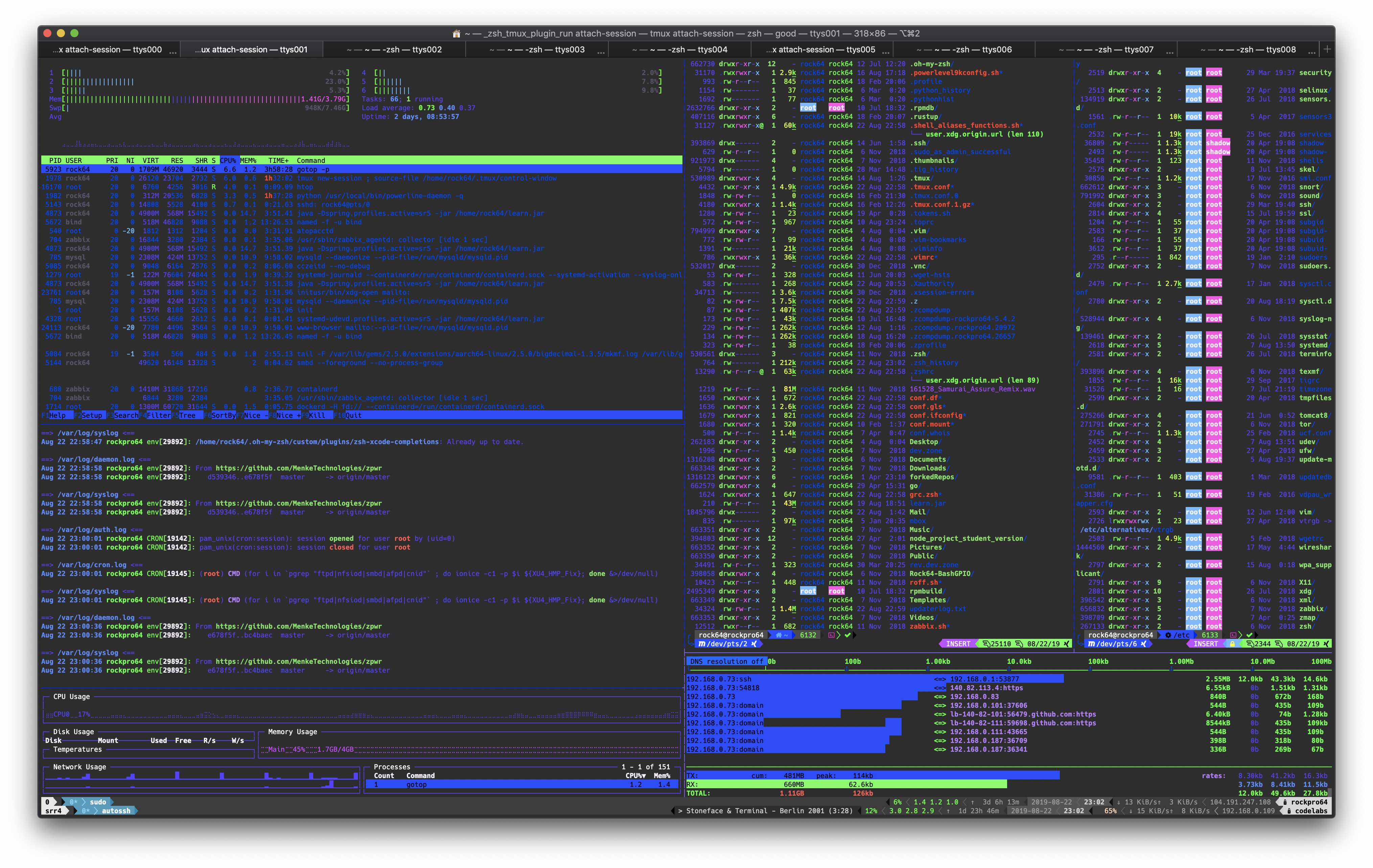Click the green checkmark in /etc shell prompt

(1249, 635)
